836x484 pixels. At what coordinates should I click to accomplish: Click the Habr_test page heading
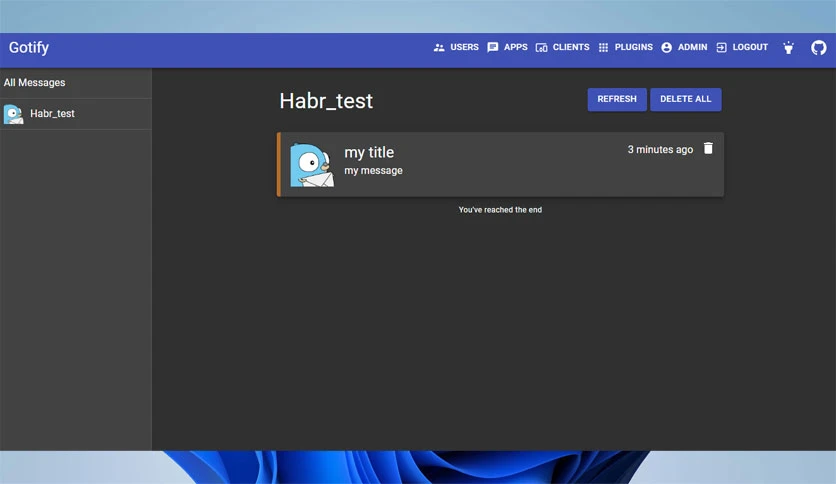pos(326,101)
